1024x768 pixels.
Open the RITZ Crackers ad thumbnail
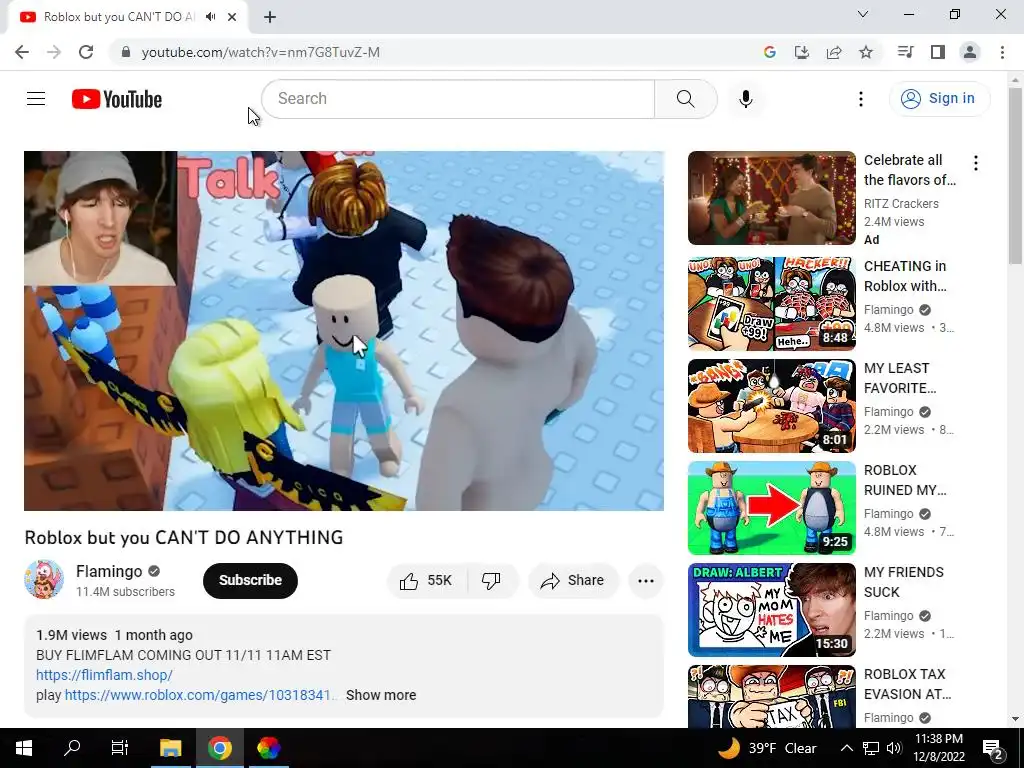(x=771, y=198)
